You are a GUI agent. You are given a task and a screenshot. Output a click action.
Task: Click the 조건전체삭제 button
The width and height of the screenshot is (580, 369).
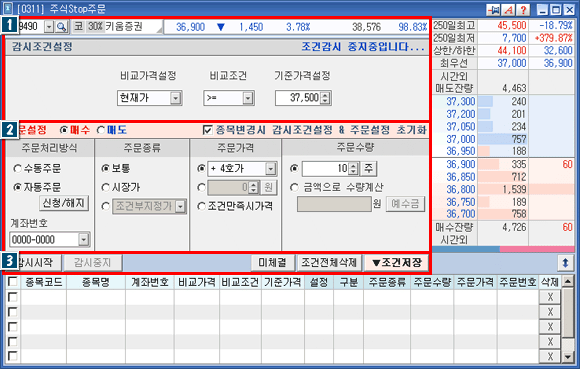[329, 263]
